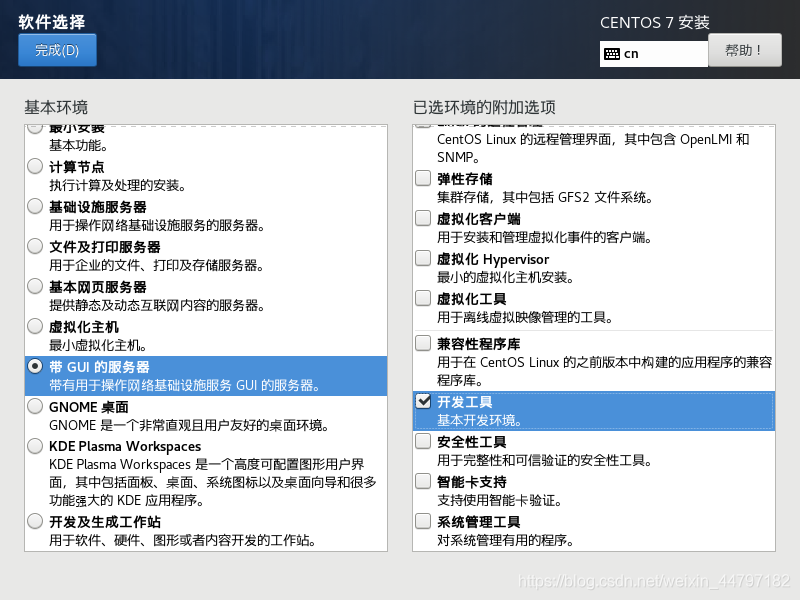Click the text 执行计算及处理的安装。
Image resolution: width=800 pixels, height=600 pixels.
click(117, 185)
